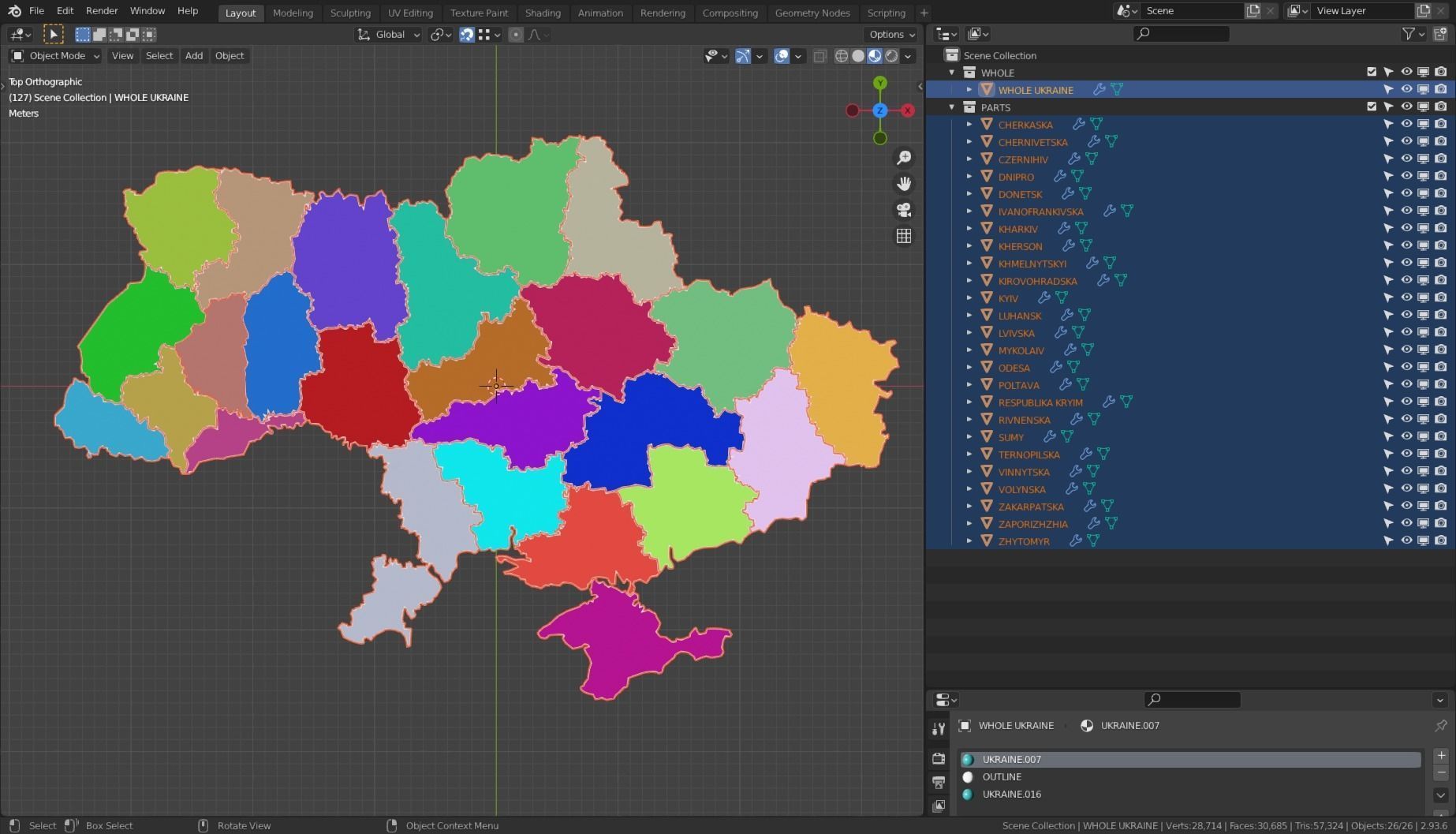The width and height of the screenshot is (1456, 834).
Task: Remove material slot minus icon
Action: pos(1441,772)
